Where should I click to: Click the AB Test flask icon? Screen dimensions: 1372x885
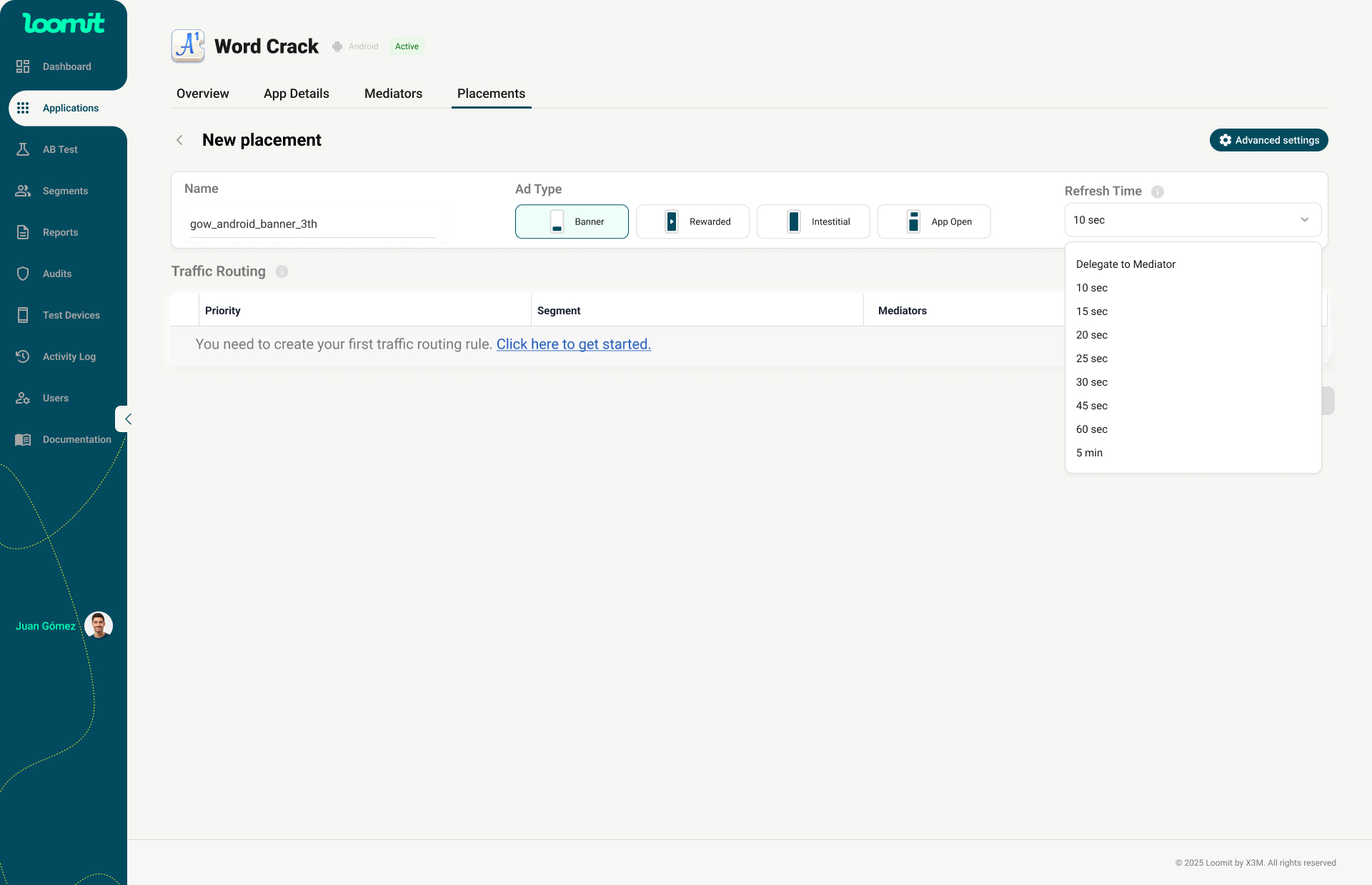point(23,149)
